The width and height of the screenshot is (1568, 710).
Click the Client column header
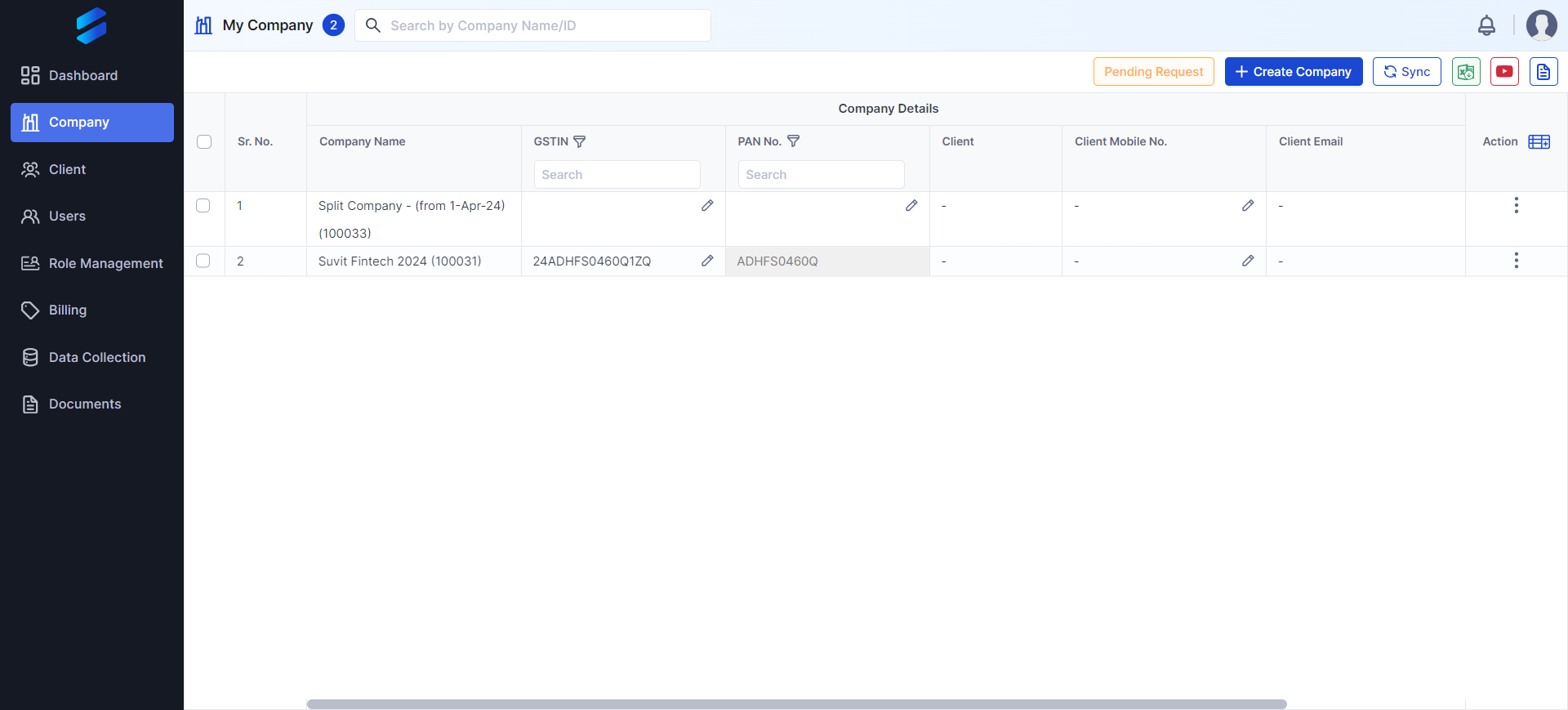click(958, 141)
